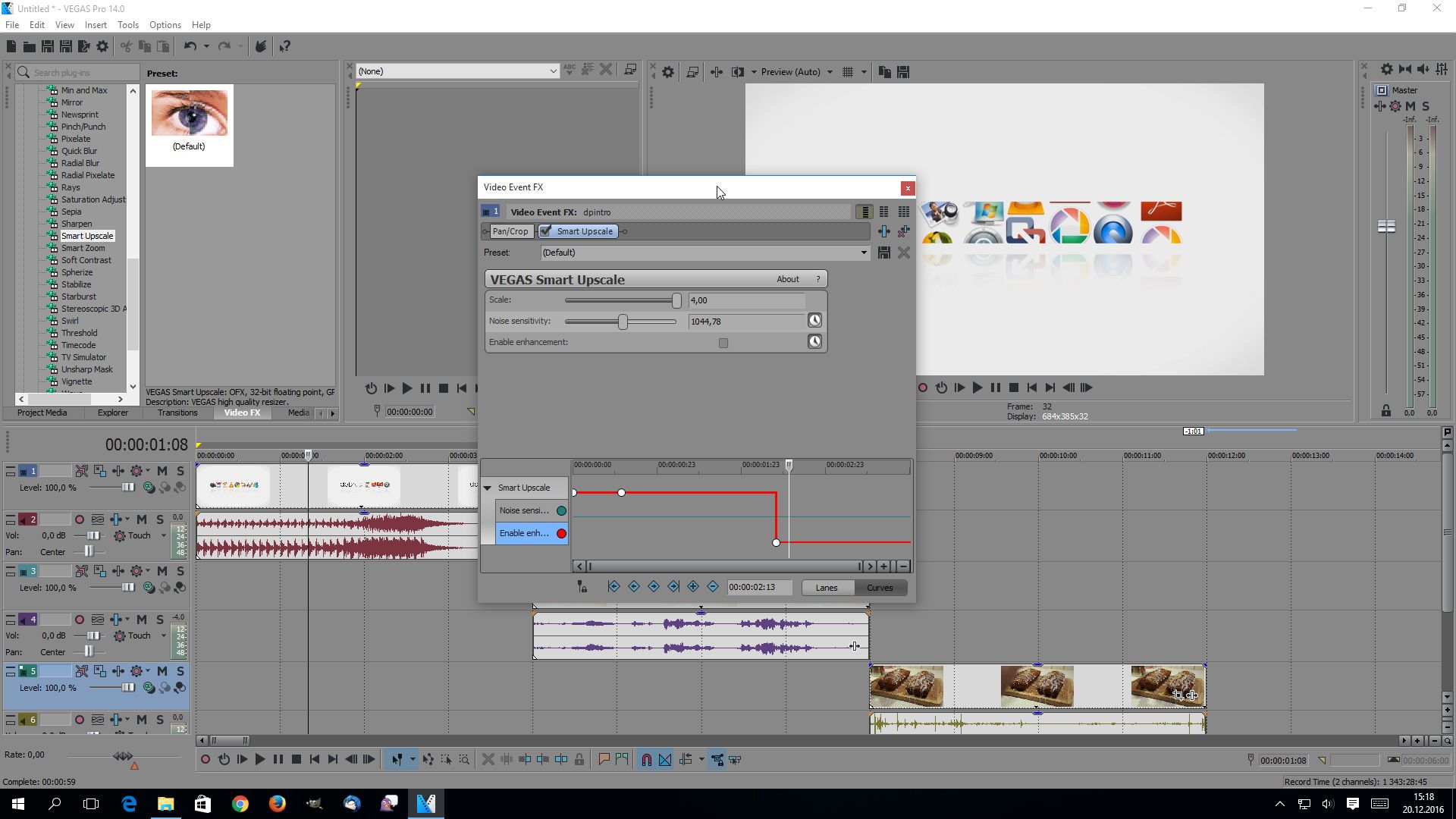1456x819 pixels.
Task: Click Record button in main transport bar
Action: (205, 759)
